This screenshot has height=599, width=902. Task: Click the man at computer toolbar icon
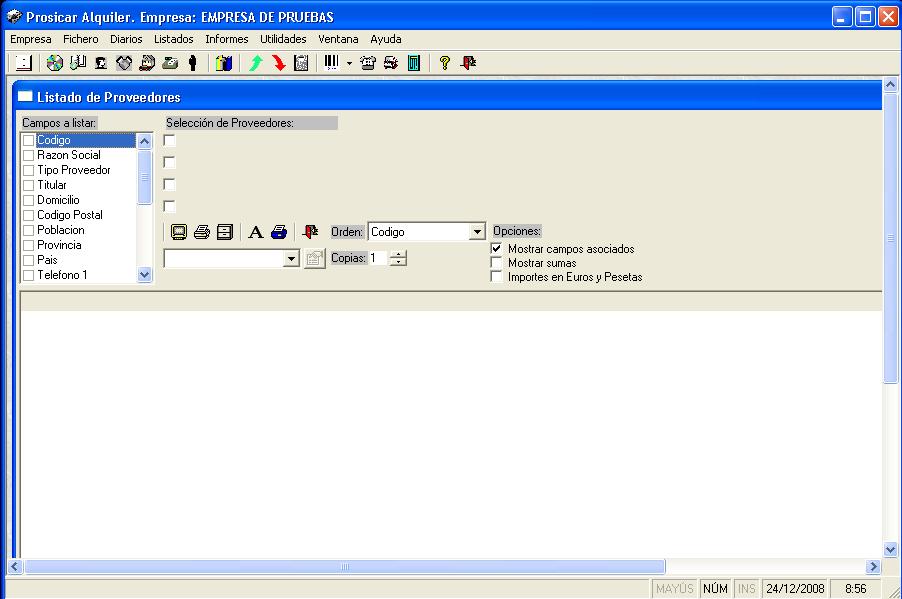tap(147, 63)
